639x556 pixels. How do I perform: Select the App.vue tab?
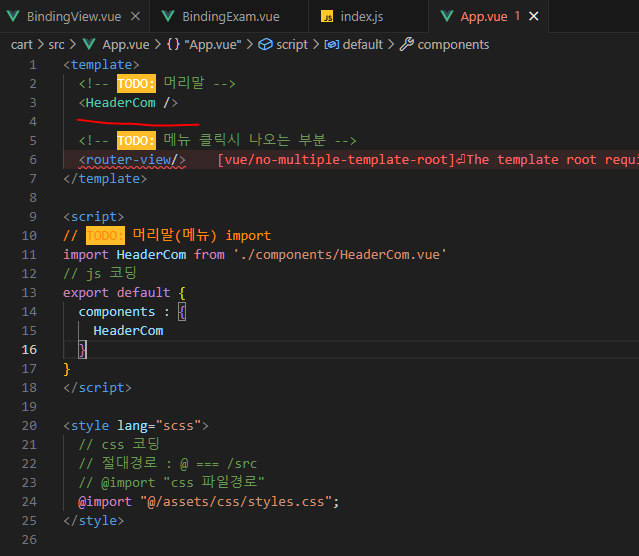point(484,16)
